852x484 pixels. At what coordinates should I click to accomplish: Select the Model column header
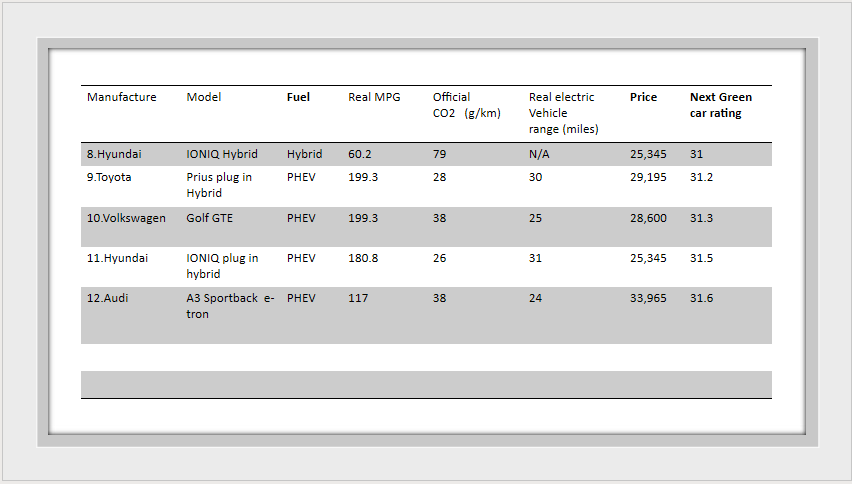[x=204, y=97]
